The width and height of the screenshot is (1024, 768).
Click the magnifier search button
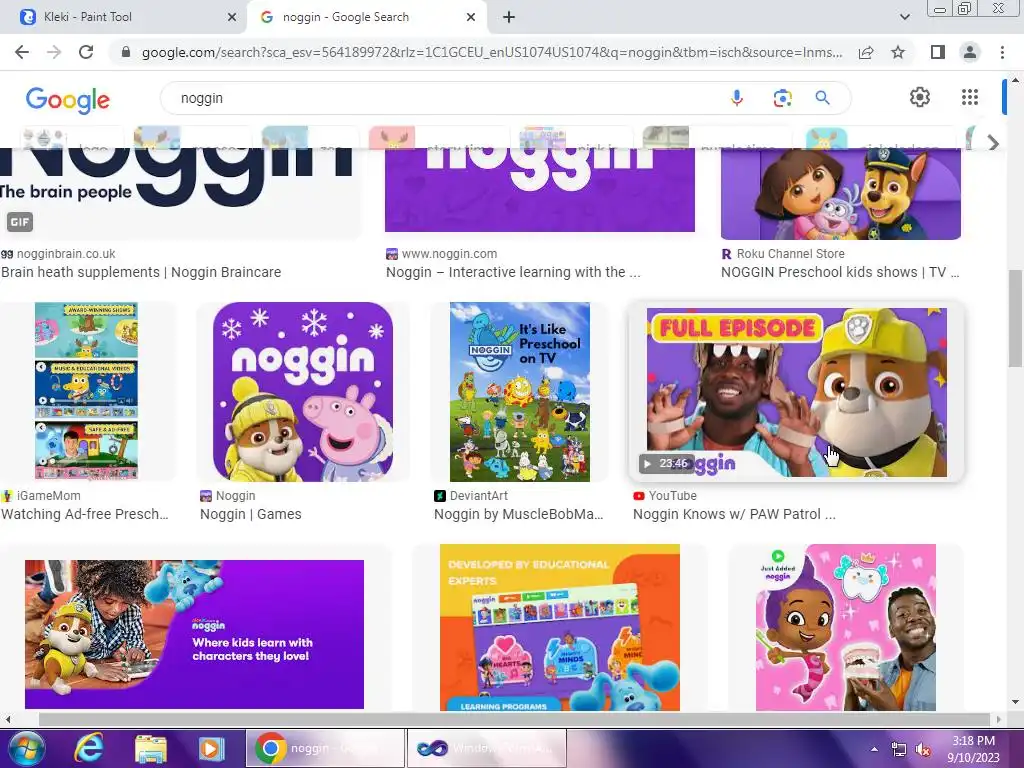pyautogui.click(x=822, y=98)
